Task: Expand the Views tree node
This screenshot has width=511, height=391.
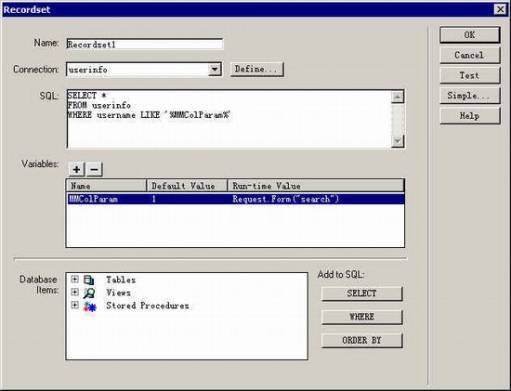Action: [75, 292]
